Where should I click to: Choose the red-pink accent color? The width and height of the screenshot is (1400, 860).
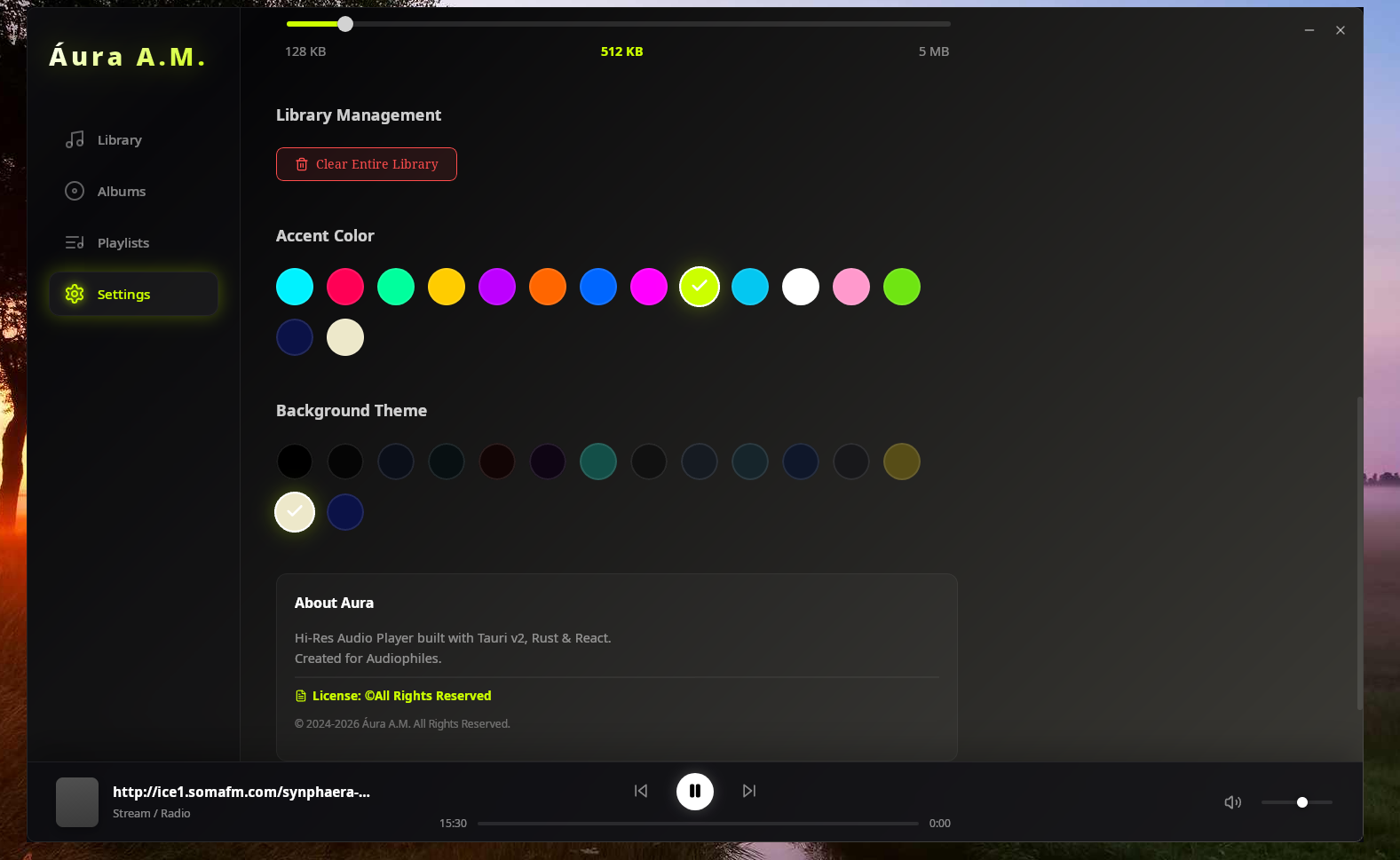(345, 287)
